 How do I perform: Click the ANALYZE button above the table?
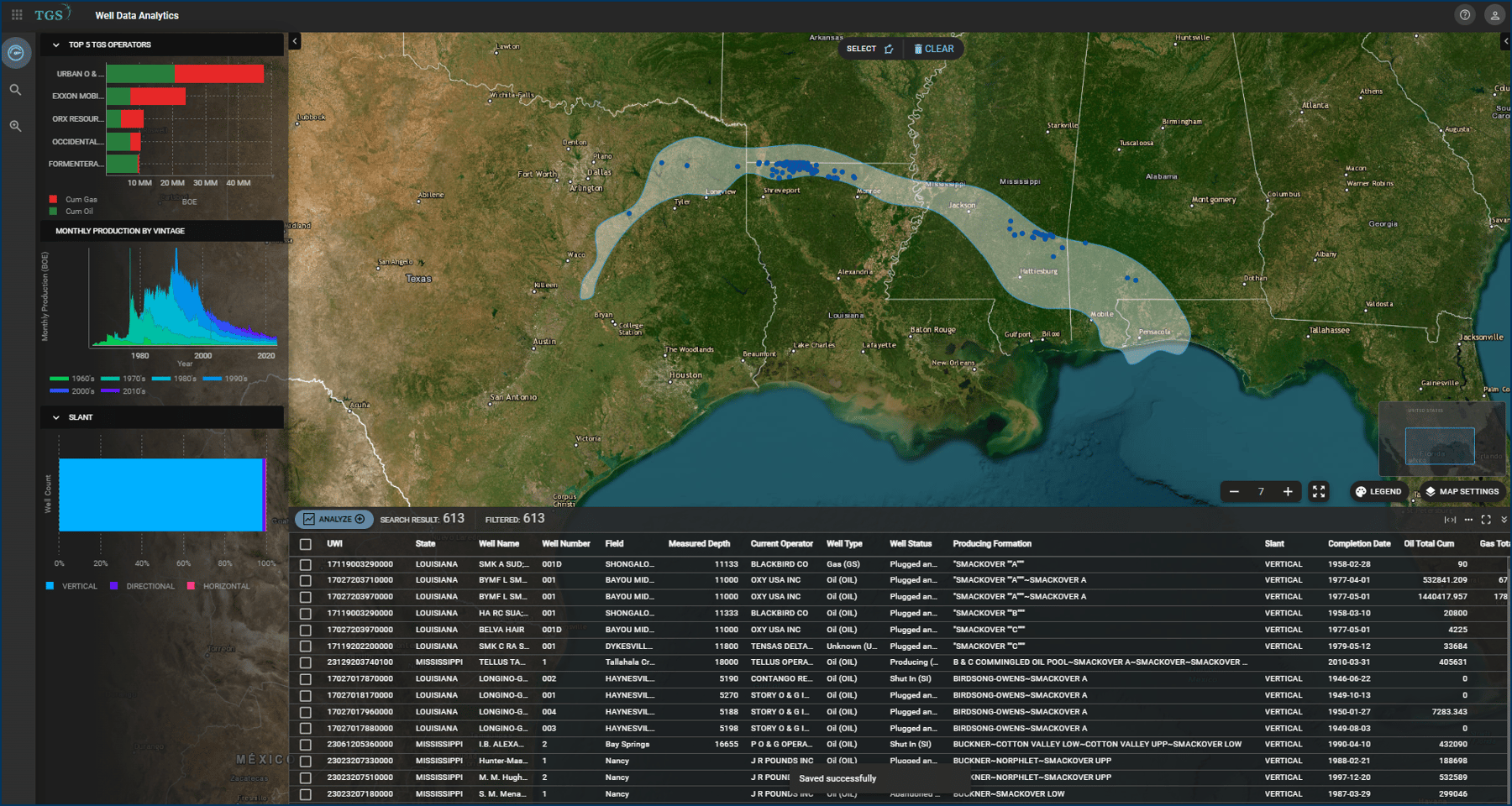pyautogui.click(x=333, y=519)
